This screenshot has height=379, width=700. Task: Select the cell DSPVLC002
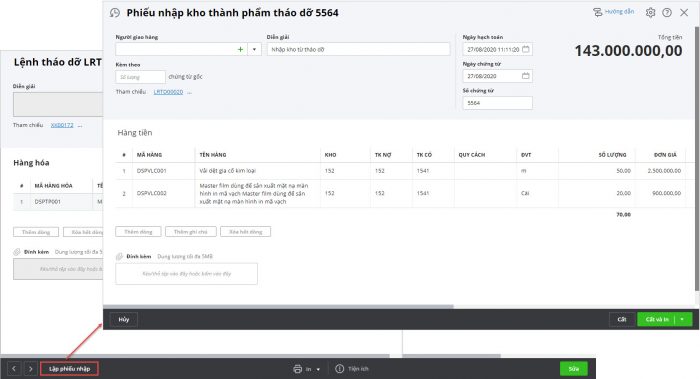(152, 193)
